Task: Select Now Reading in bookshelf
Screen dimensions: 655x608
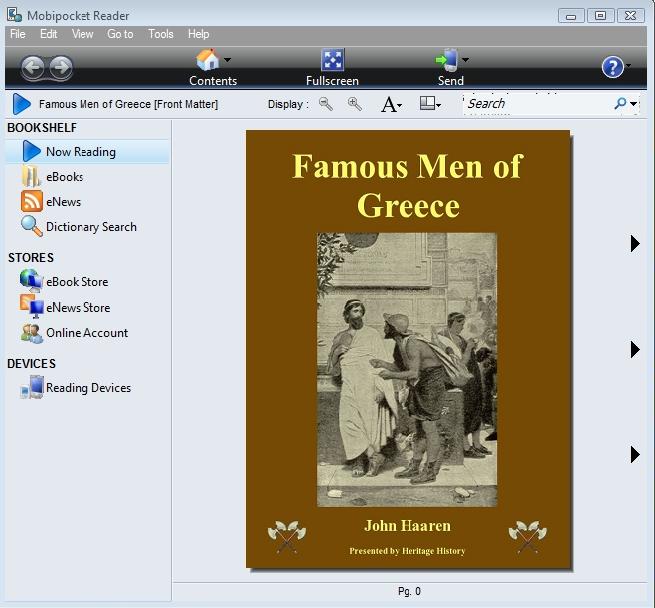Action: pos(80,152)
